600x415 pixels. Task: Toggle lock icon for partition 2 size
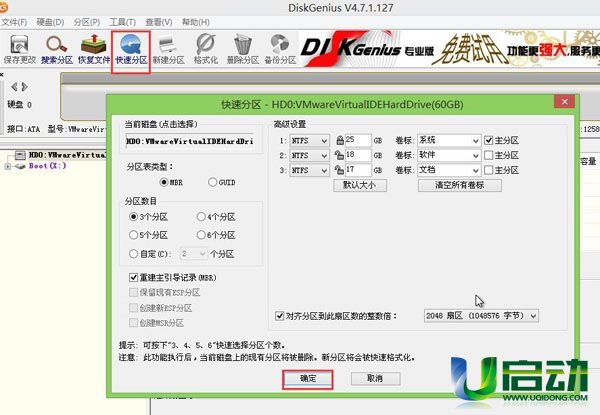pos(339,155)
